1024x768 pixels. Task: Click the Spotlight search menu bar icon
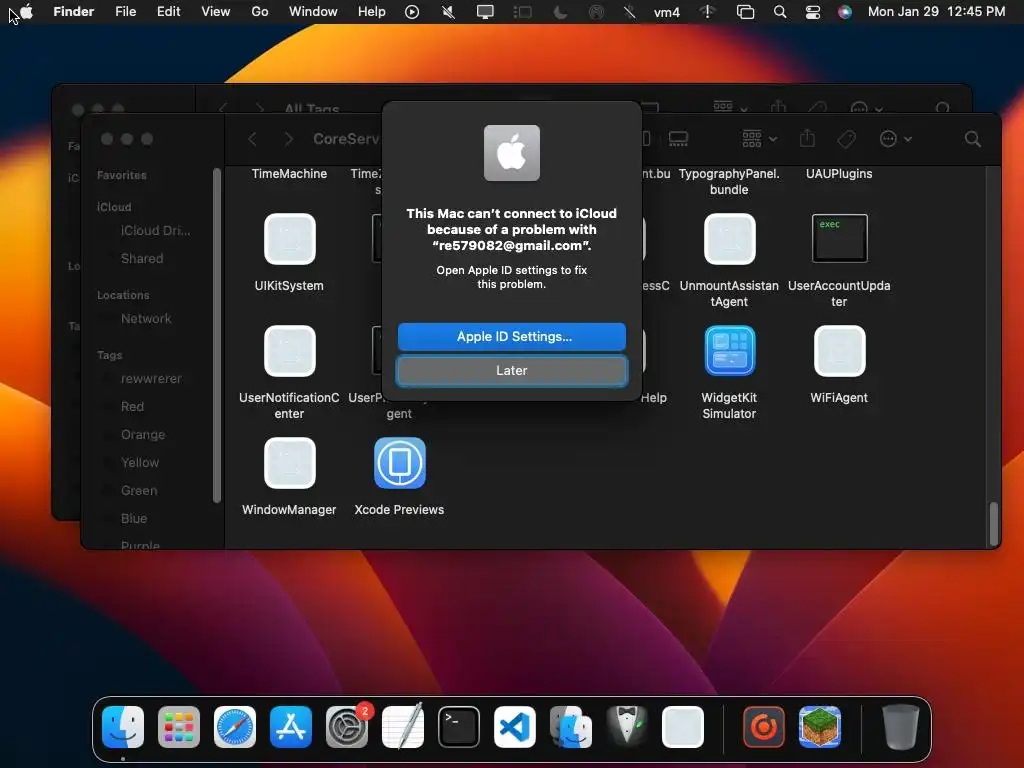click(x=780, y=12)
